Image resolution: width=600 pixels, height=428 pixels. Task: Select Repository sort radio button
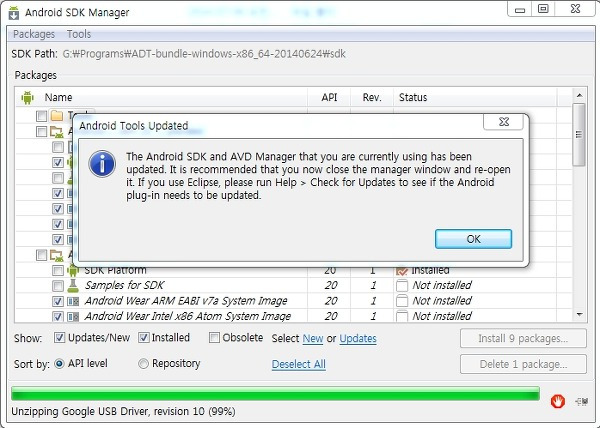143,363
